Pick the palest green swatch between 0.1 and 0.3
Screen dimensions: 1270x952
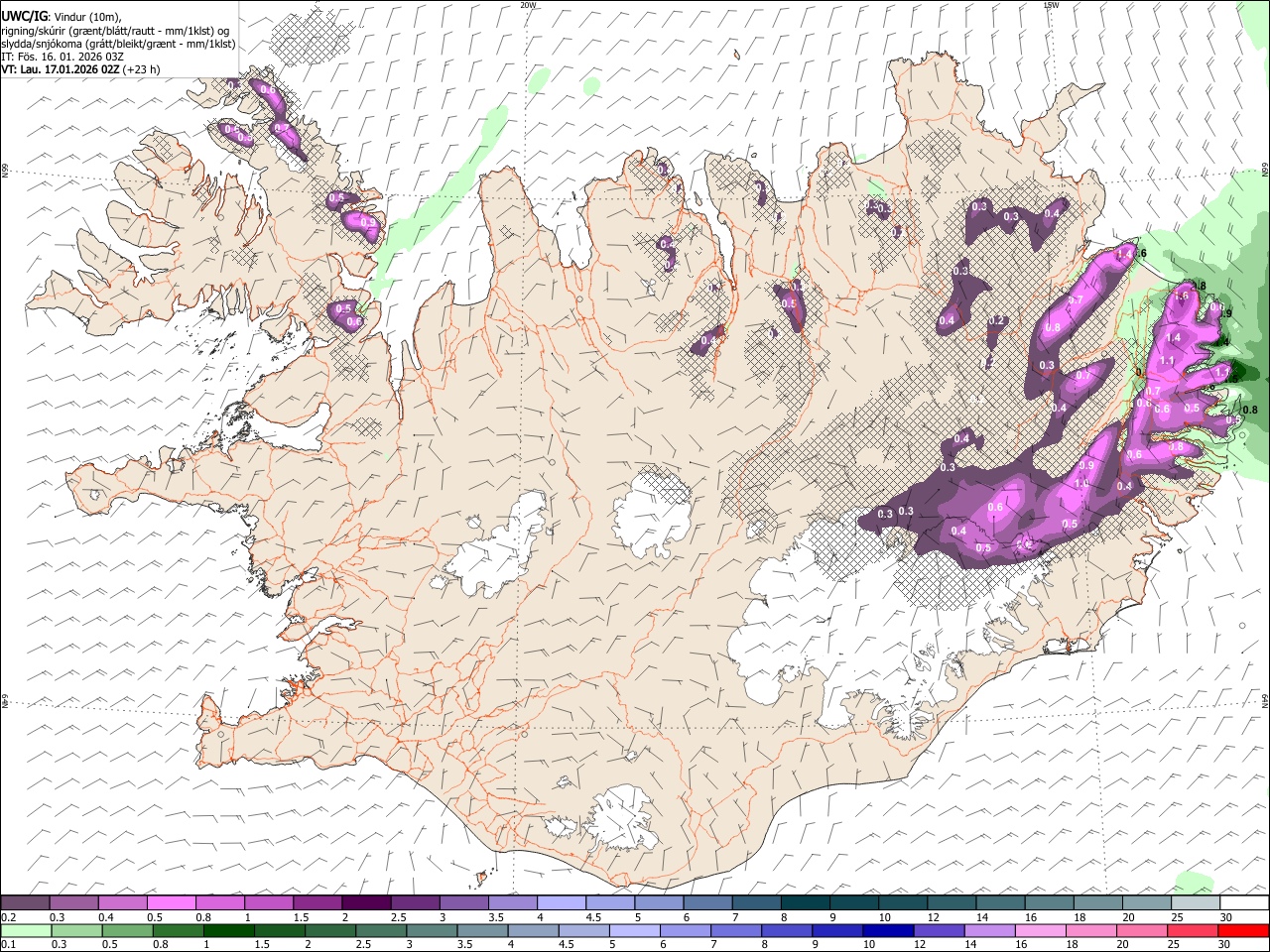click(26, 930)
